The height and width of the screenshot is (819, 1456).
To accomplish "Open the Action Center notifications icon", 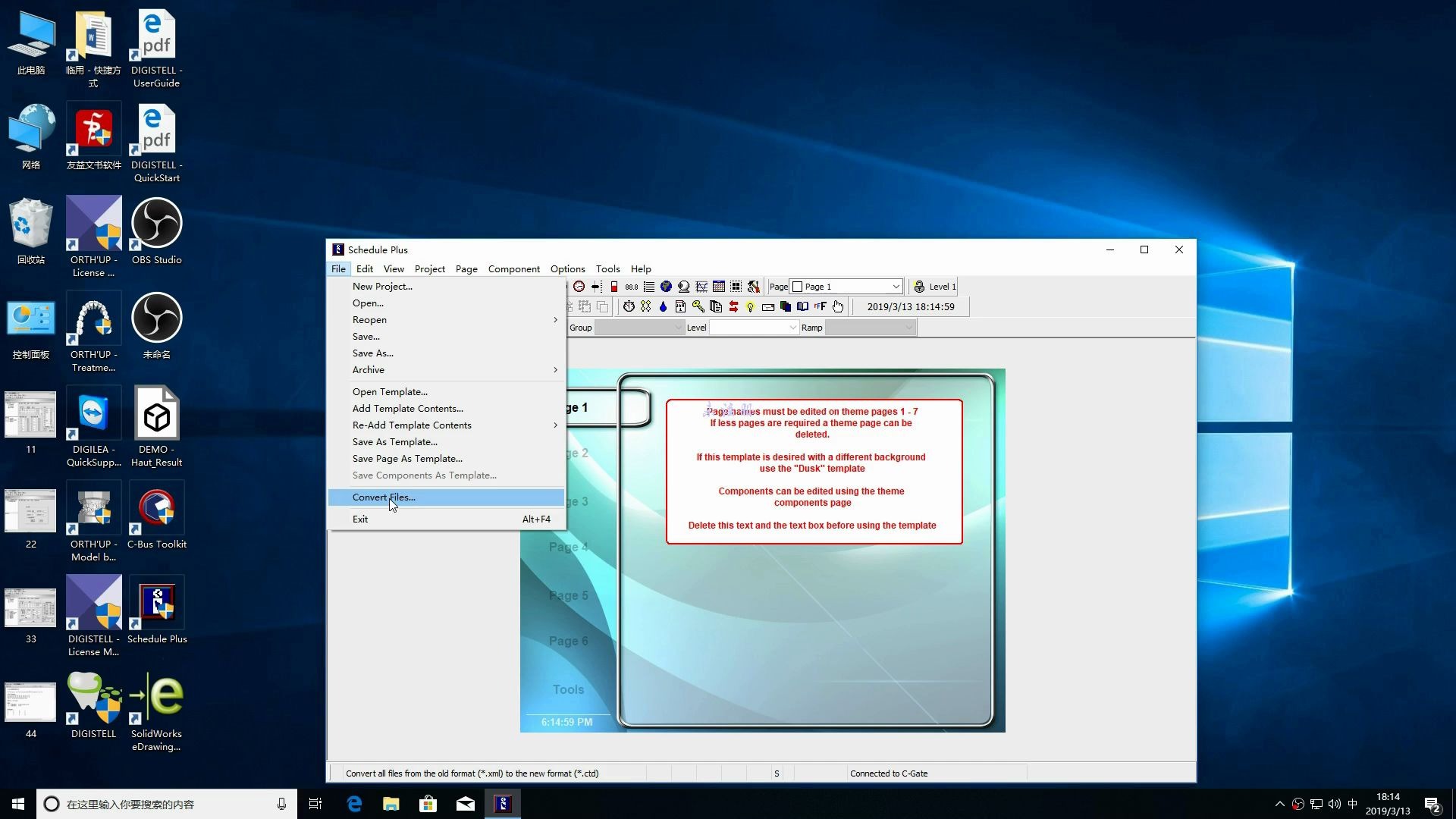I will [x=1432, y=804].
